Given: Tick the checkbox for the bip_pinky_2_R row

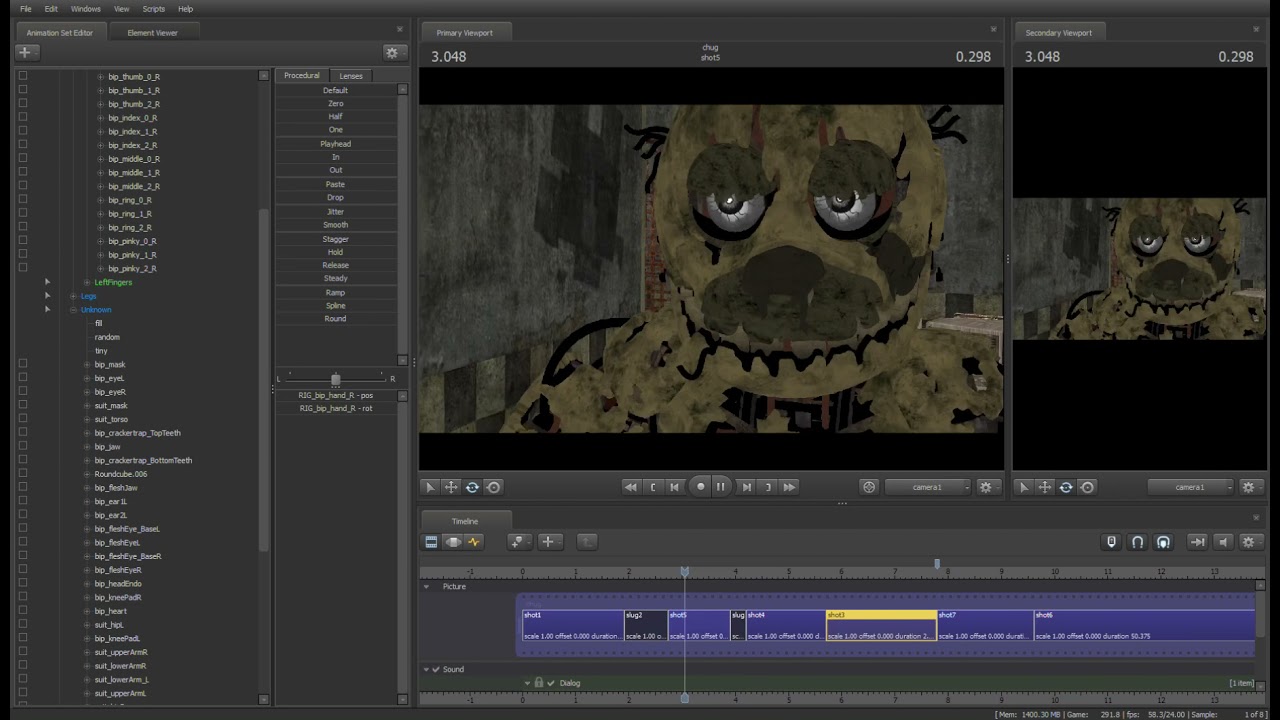Looking at the screenshot, I should coord(23,268).
